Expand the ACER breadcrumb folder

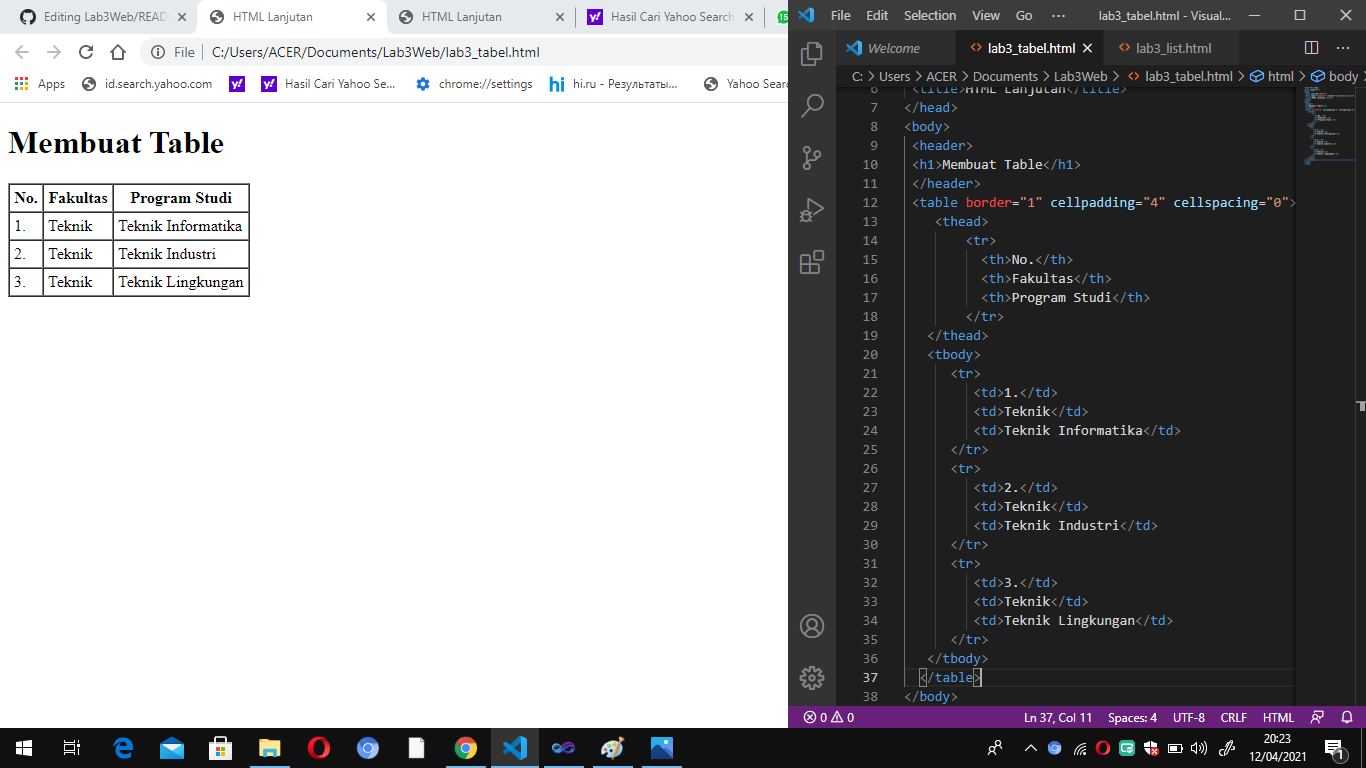tap(941, 76)
